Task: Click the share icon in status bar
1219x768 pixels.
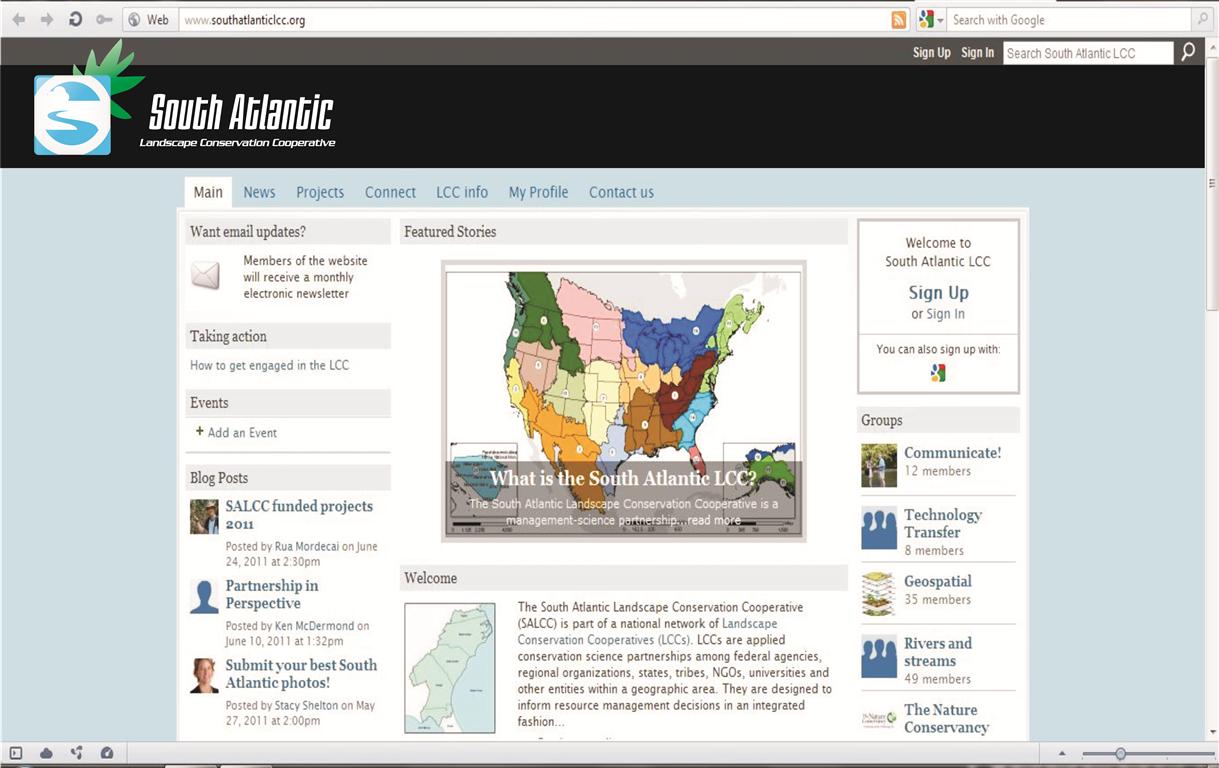Action: click(x=77, y=753)
